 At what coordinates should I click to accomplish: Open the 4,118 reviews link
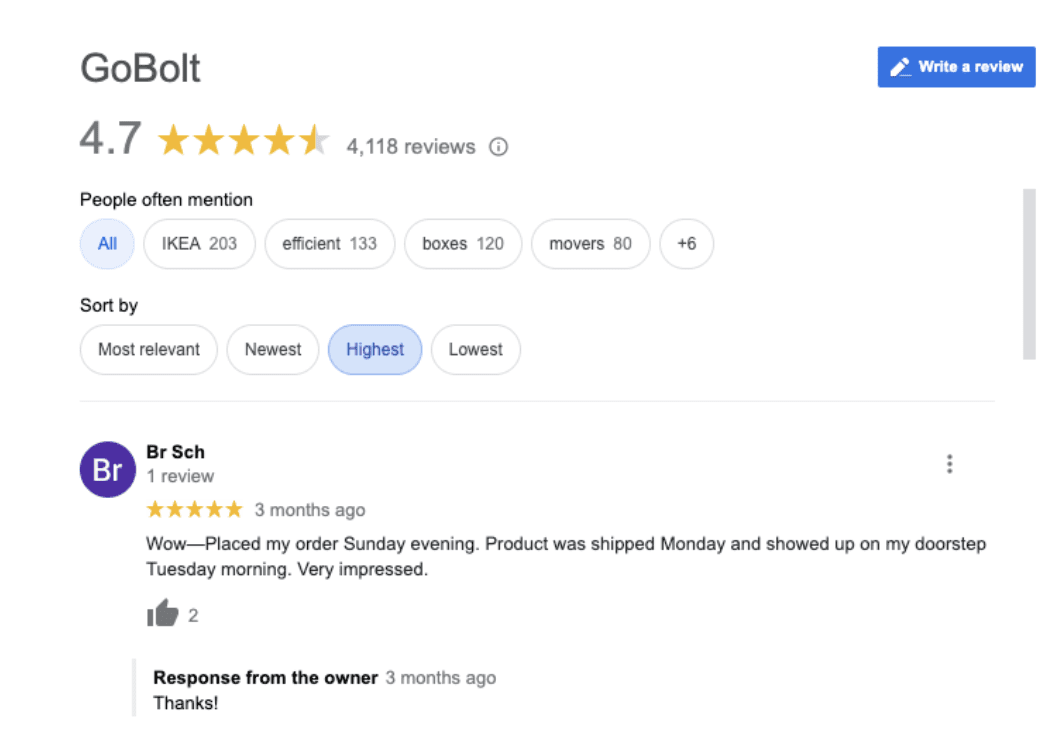point(410,146)
